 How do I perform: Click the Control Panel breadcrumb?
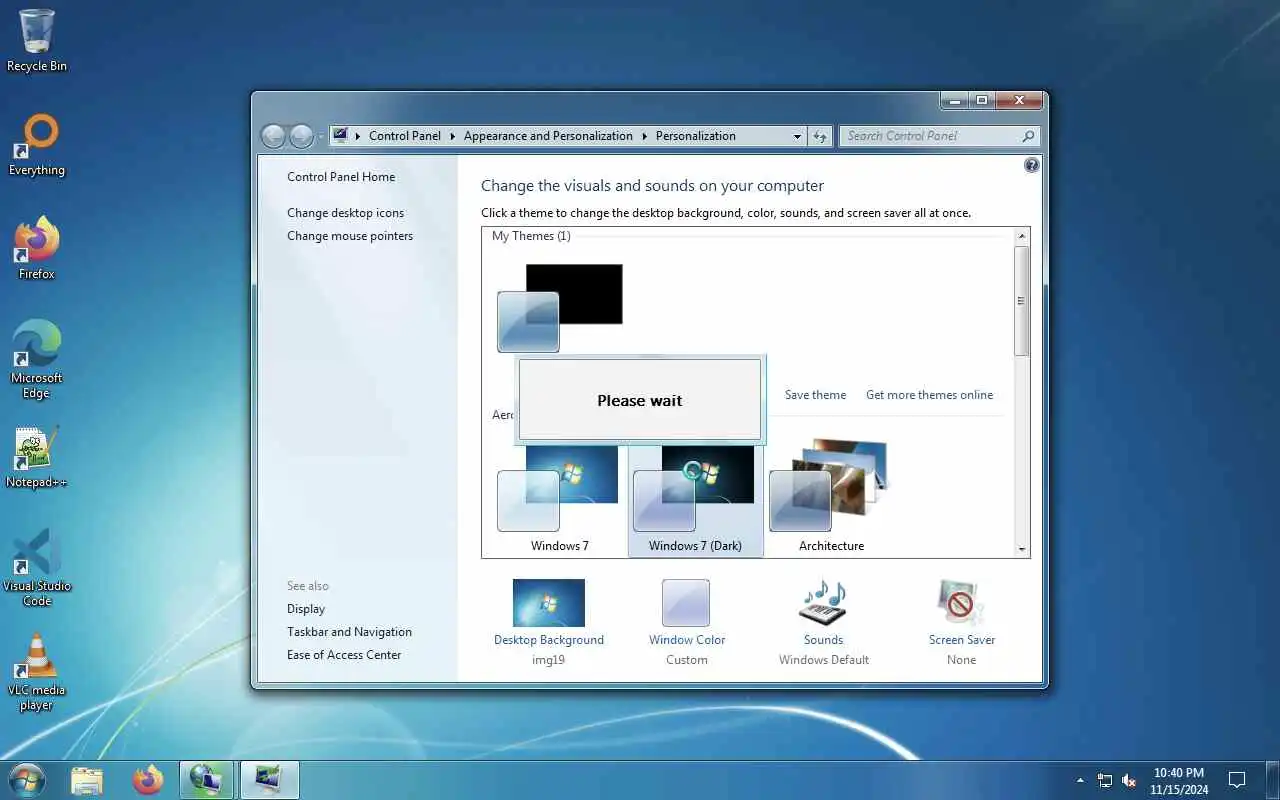pyautogui.click(x=404, y=136)
